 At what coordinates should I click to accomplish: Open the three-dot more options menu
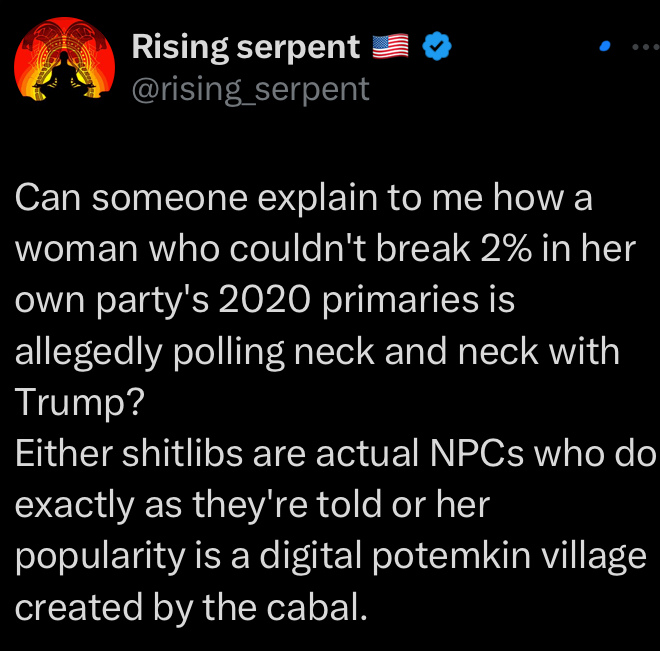click(646, 47)
